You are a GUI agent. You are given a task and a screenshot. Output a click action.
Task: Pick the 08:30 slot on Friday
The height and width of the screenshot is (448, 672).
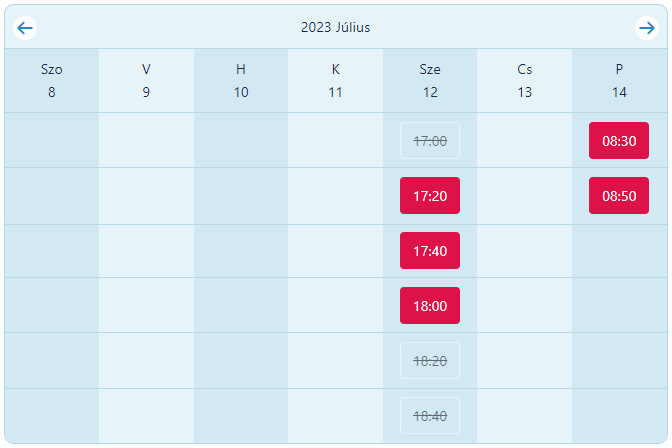point(619,141)
